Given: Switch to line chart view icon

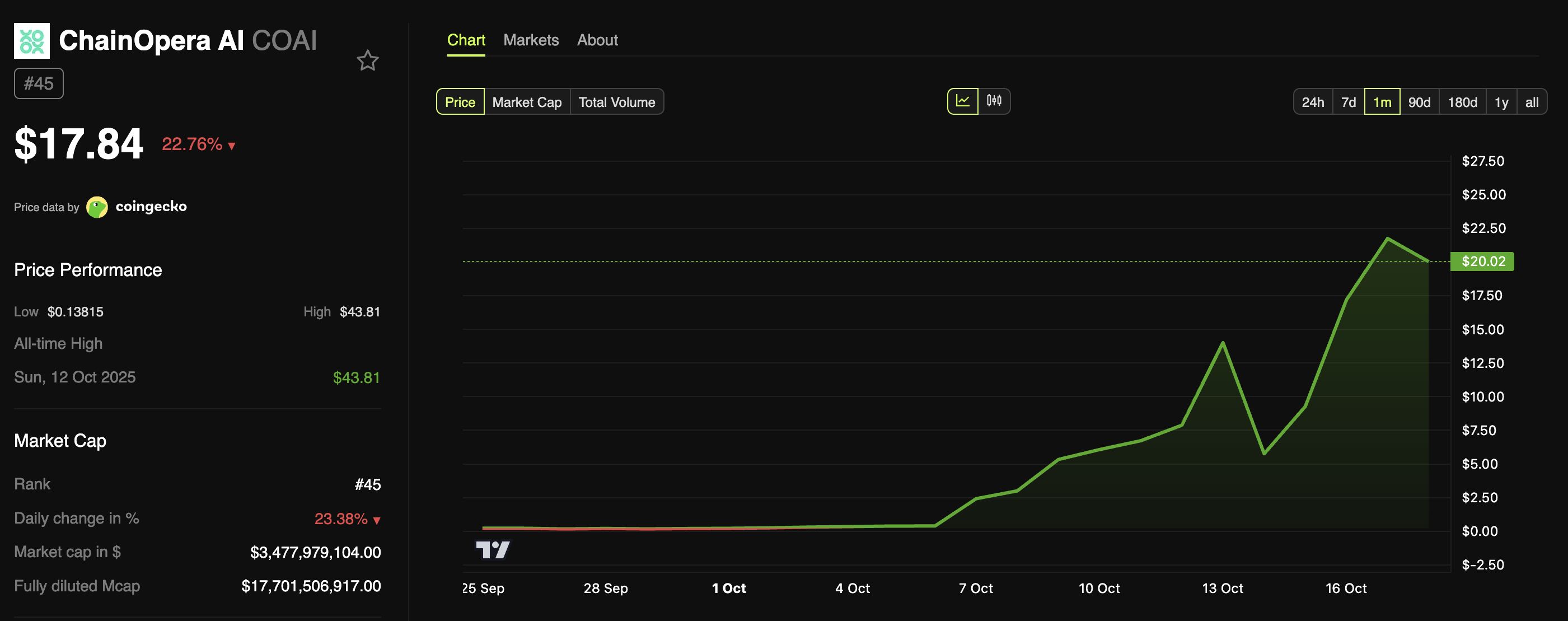Looking at the screenshot, I should (x=962, y=101).
